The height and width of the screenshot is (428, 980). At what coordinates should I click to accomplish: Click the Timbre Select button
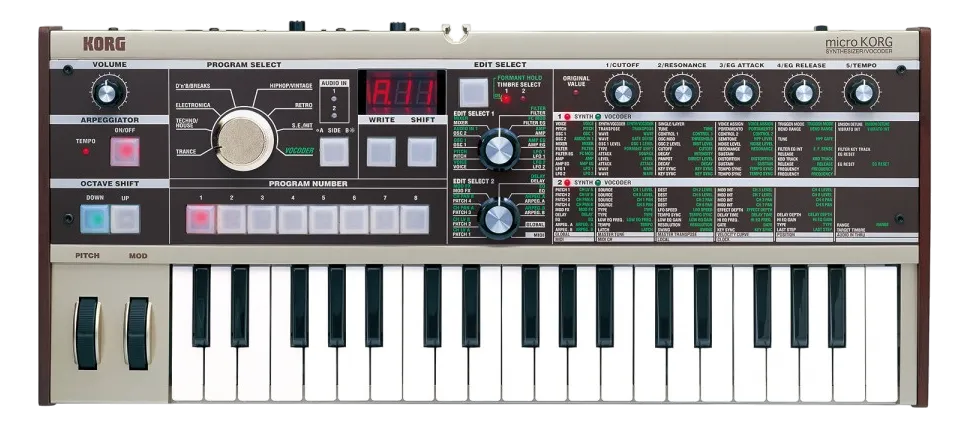[474, 92]
